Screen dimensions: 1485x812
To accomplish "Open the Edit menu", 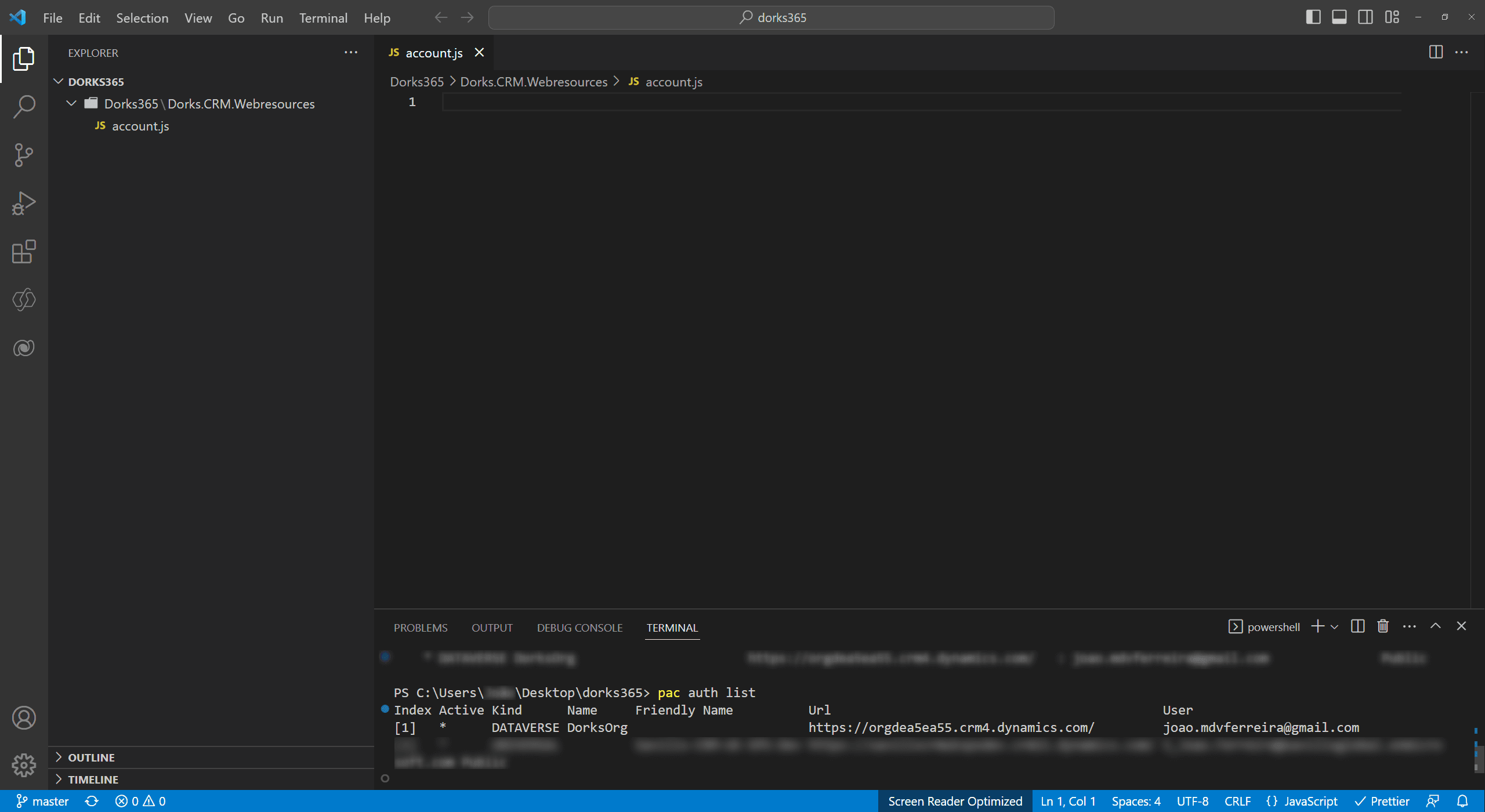I will (89, 18).
